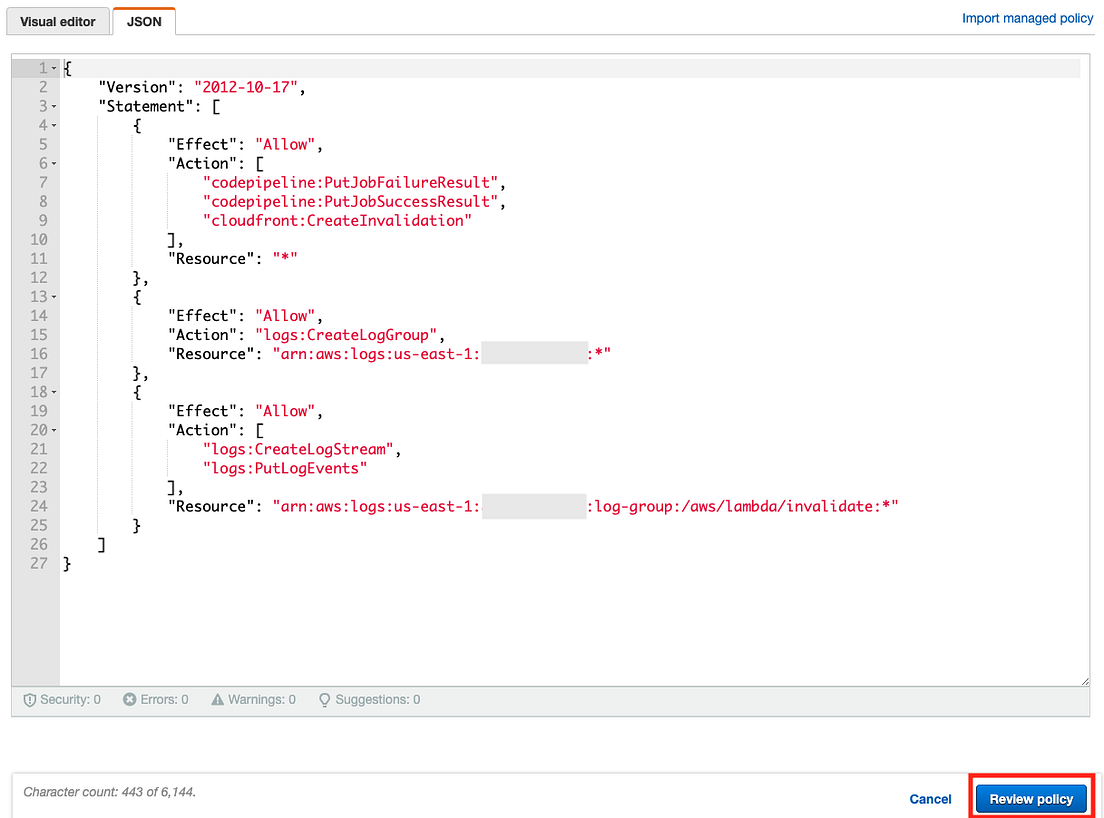The width and height of the screenshot is (1104, 818).
Task: Select the JSON tab
Action: tap(142, 20)
